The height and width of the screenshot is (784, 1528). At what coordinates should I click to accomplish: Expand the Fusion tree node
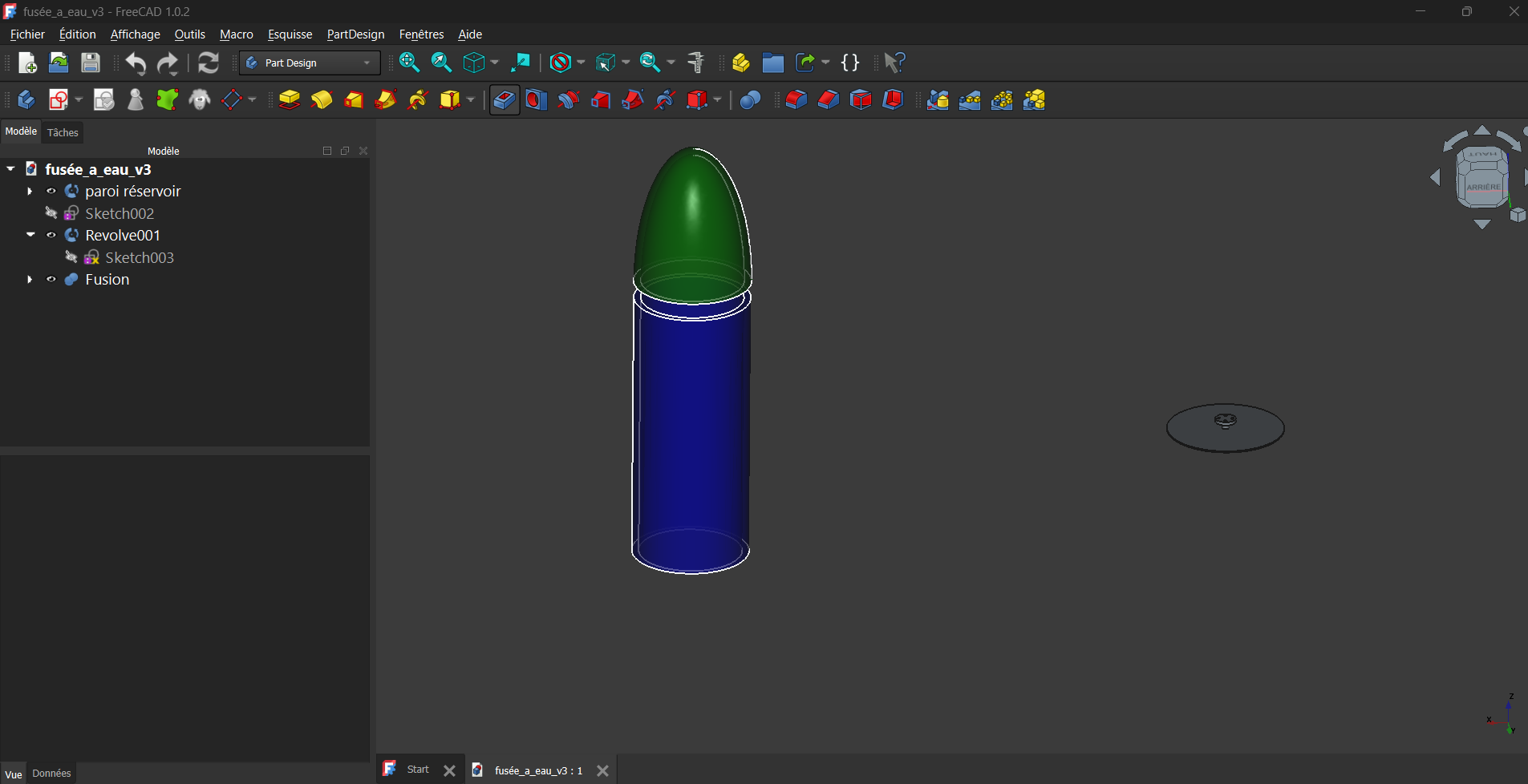pos(30,280)
